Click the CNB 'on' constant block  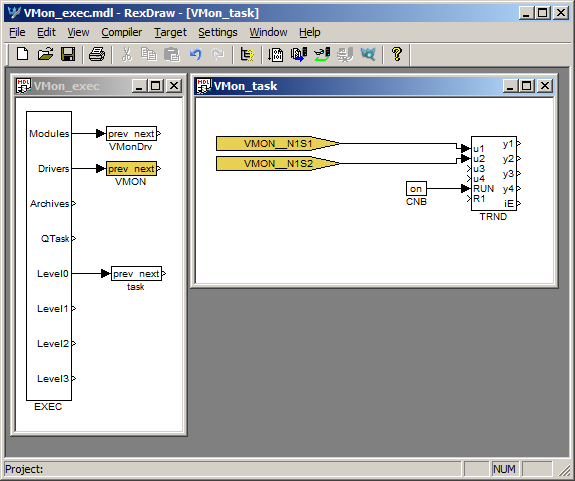[416, 188]
